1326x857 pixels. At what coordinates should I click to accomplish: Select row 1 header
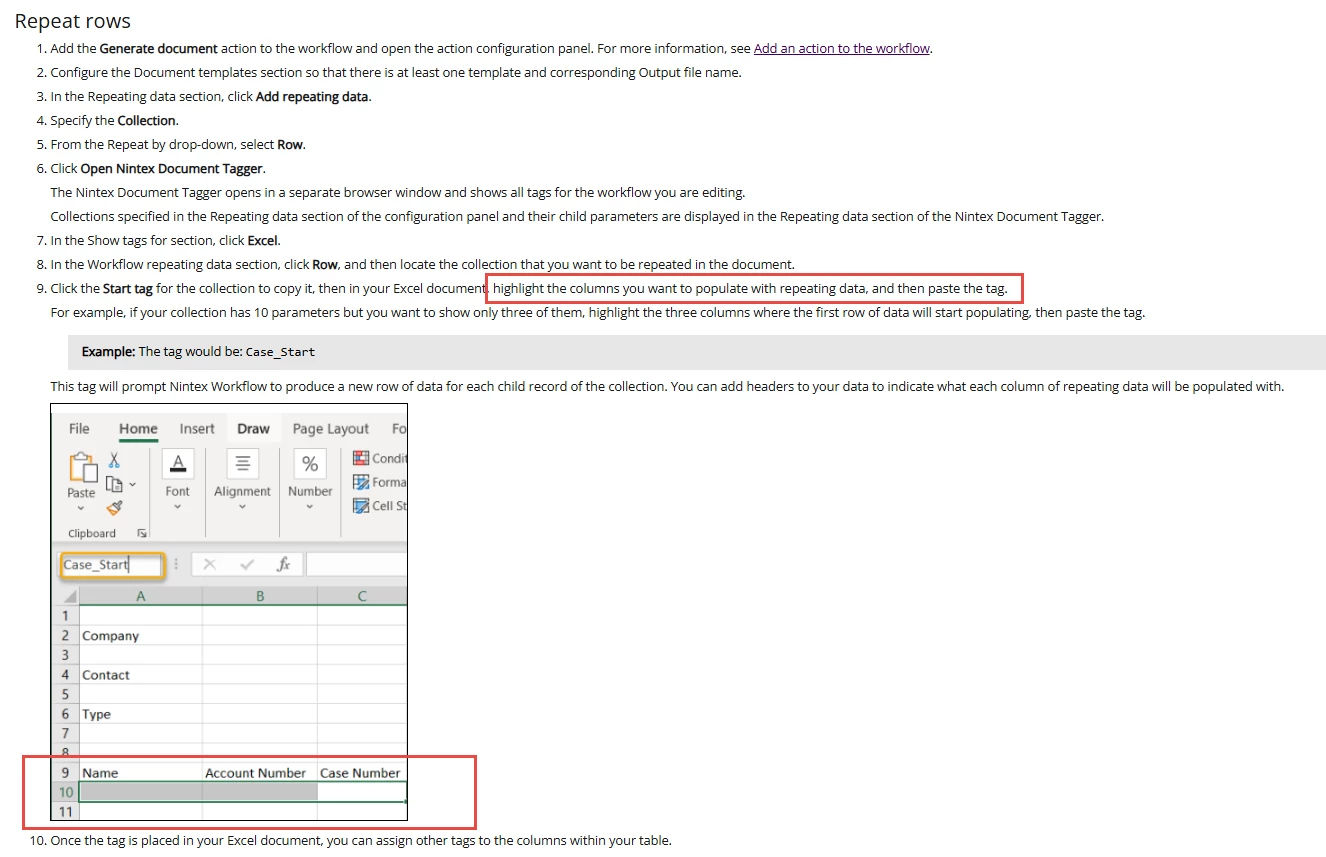[x=66, y=616]
